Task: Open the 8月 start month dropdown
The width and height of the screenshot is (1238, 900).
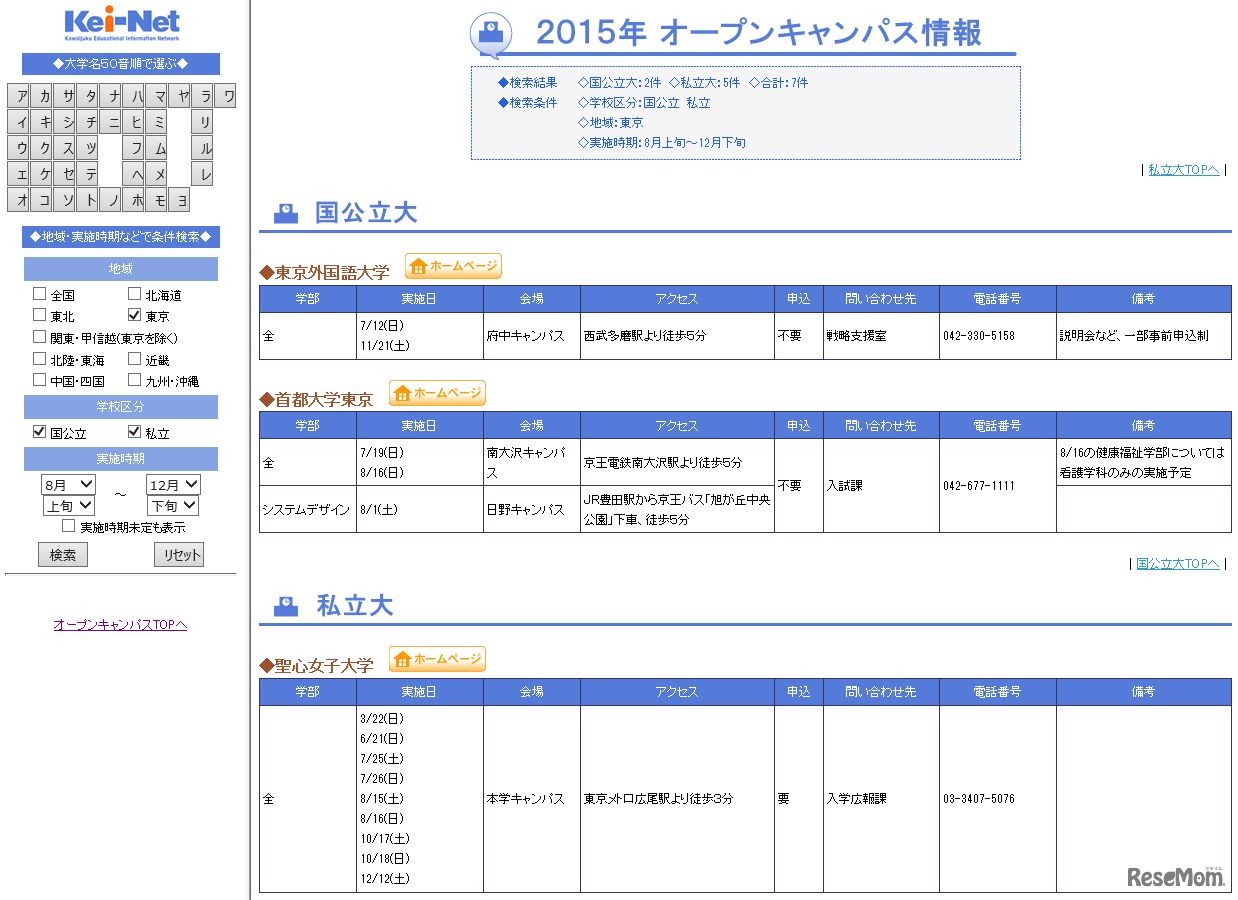Action: [x=67, y=484]
